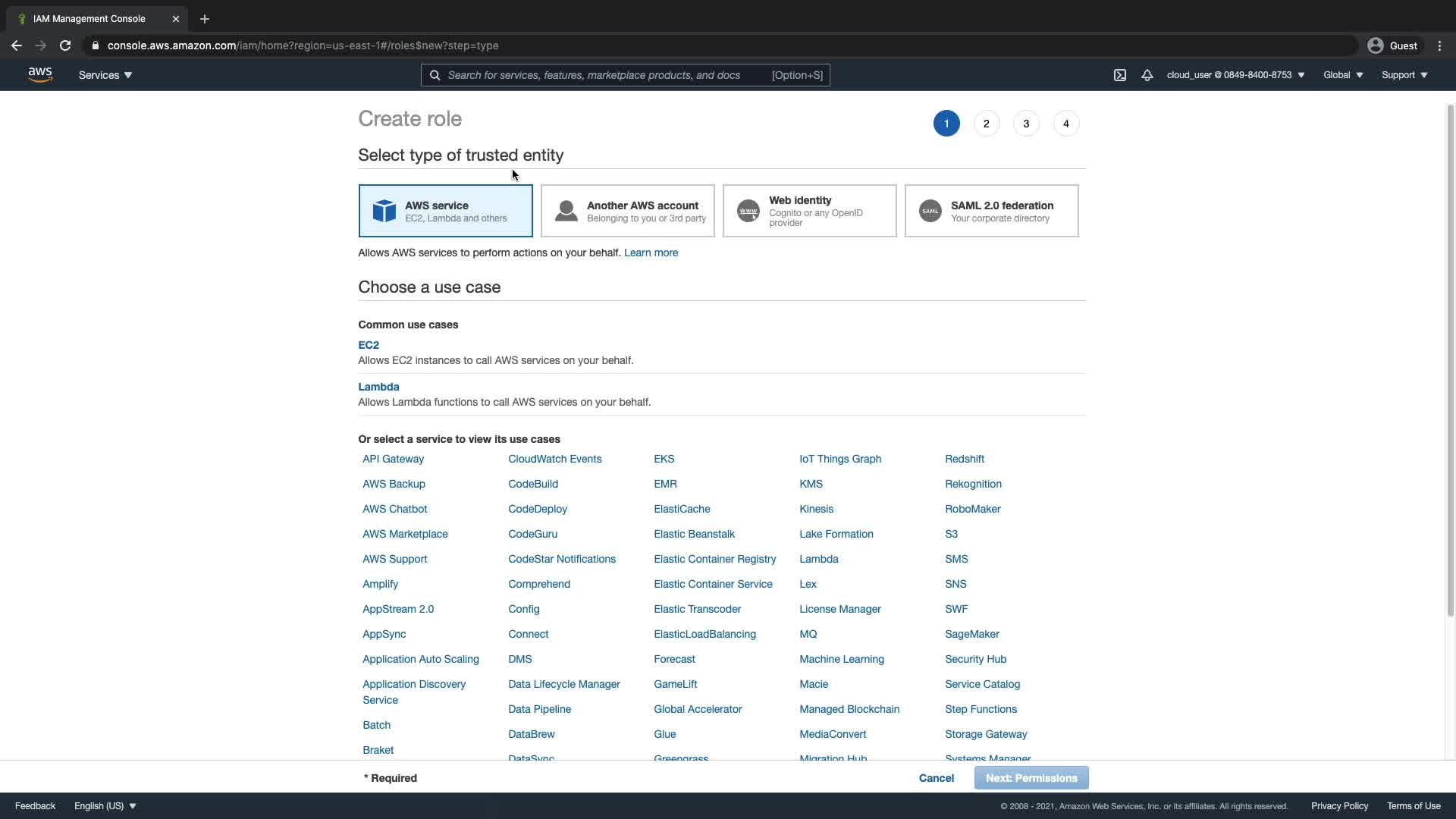This screenshot has height=819, width=1456.
Task: Select SAML 2.0 federation trusted entity
Action: [991, 211]
